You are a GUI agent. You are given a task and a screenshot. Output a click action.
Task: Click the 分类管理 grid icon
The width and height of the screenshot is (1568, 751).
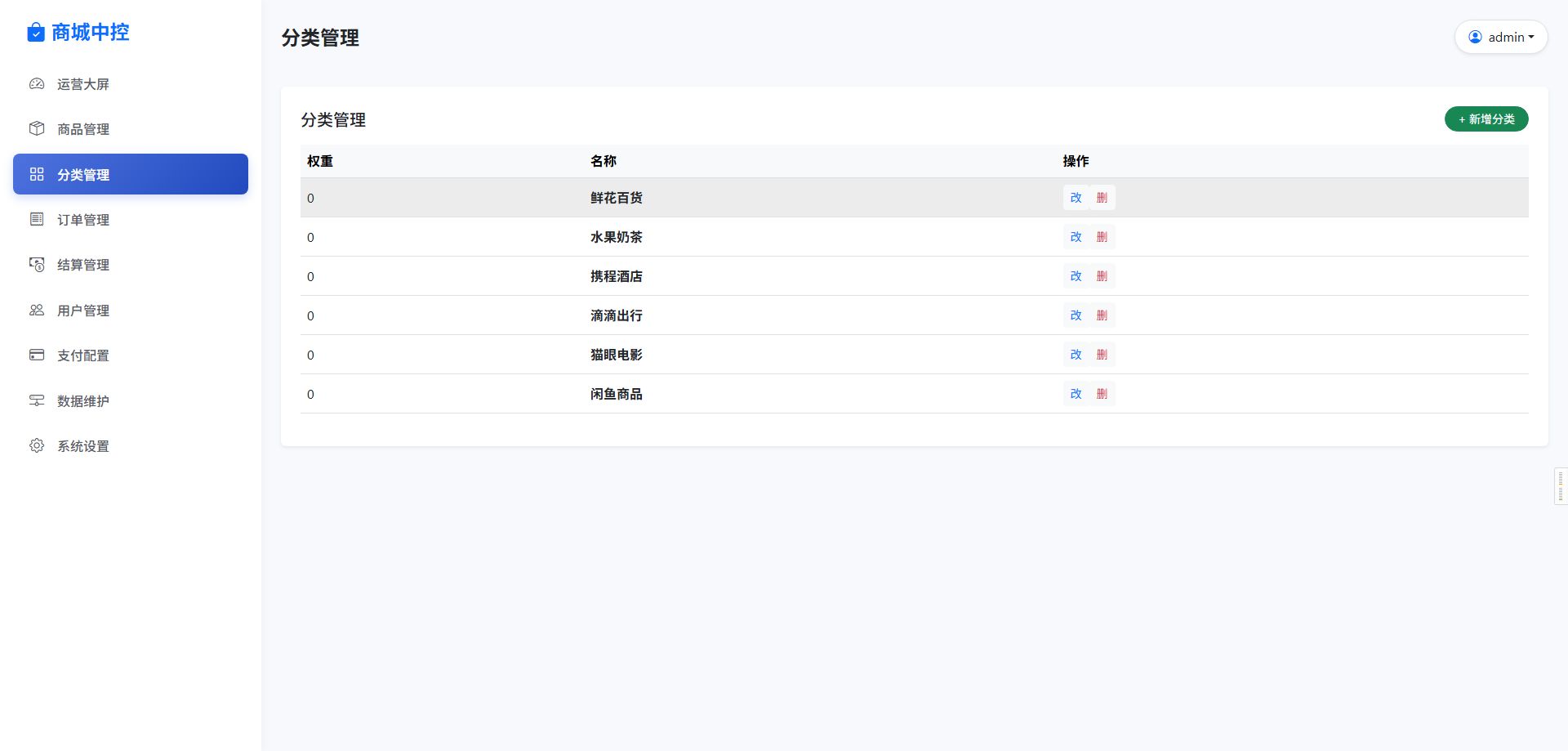[x=37, y=174]
